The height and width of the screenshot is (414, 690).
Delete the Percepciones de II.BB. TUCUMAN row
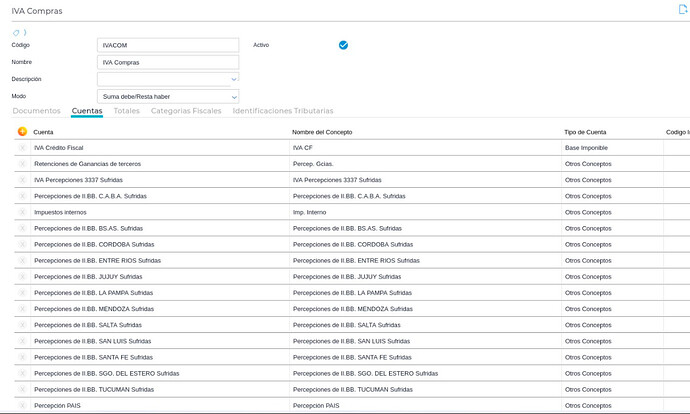click(x=22, y=390)
